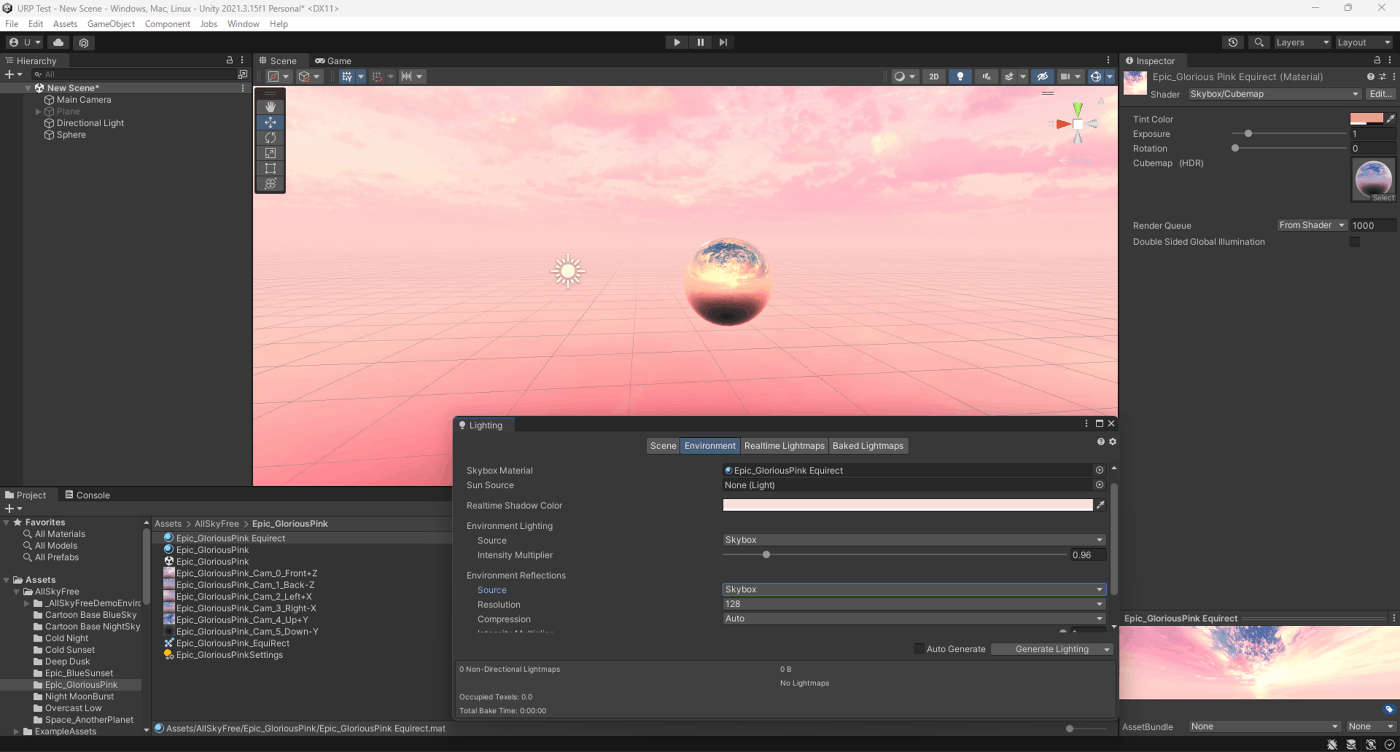Open Environment Reflections Resolution dropdown
1400x752 pixels.
(x=914, y=604)
